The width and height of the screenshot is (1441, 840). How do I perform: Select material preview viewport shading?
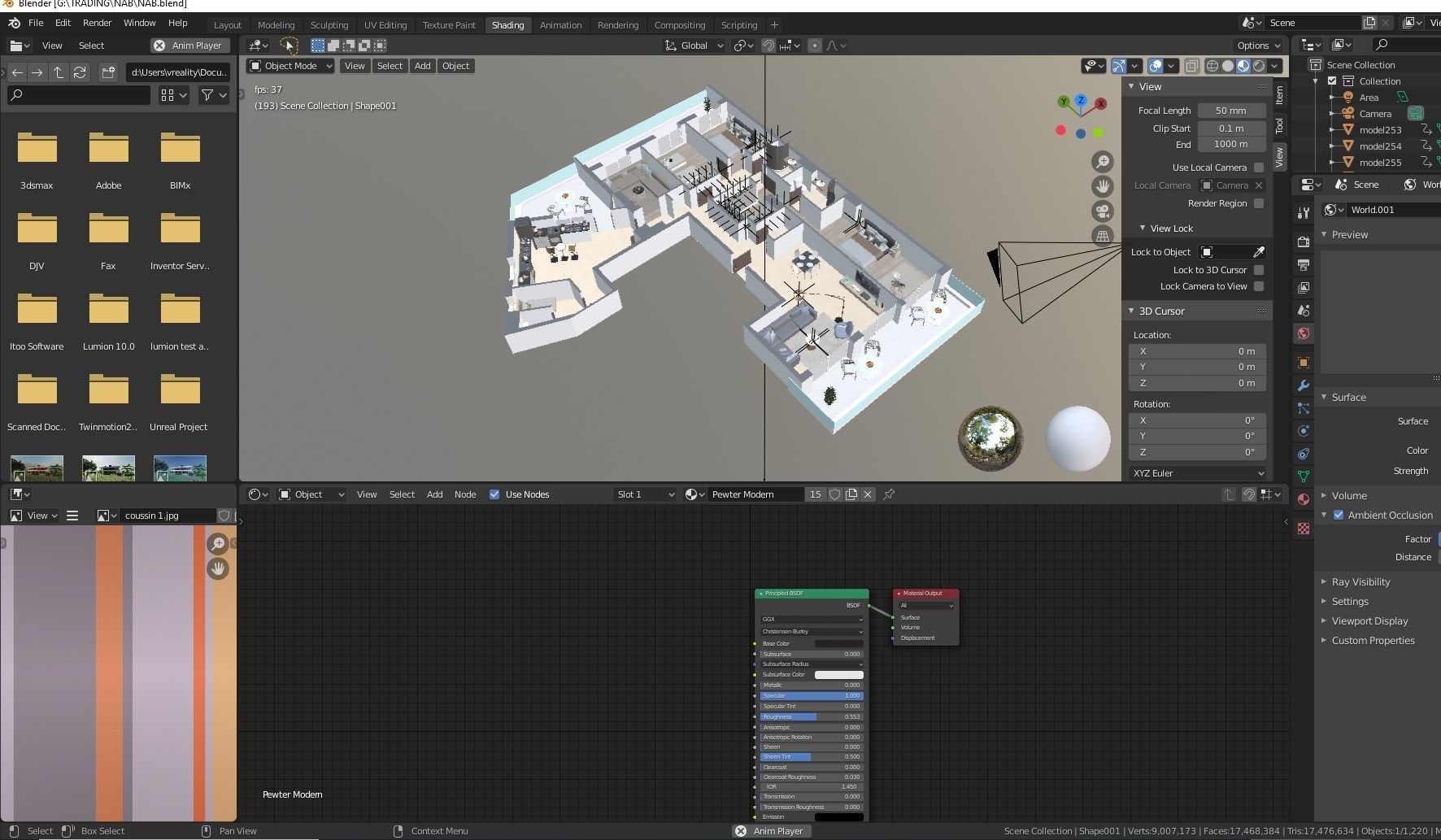tap(1243, 66)
